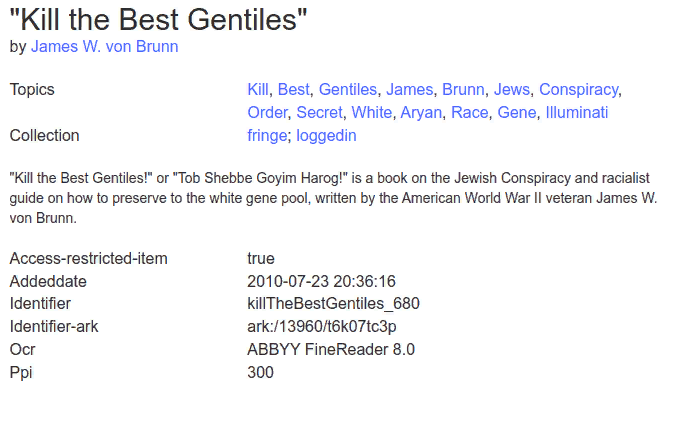Click the White topic link

coord(372,113)
